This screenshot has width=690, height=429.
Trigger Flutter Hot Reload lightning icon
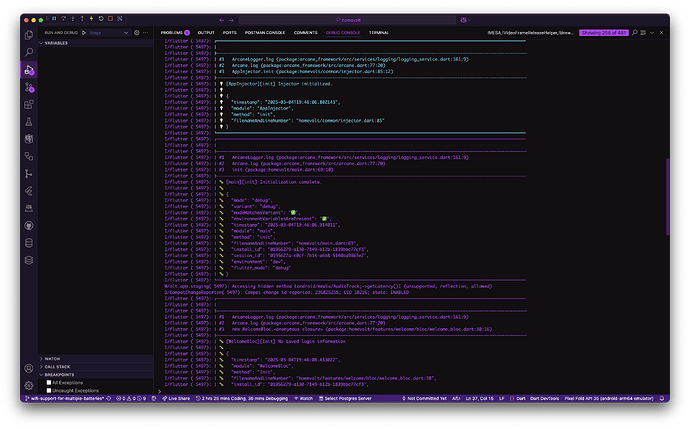[92, 18]
